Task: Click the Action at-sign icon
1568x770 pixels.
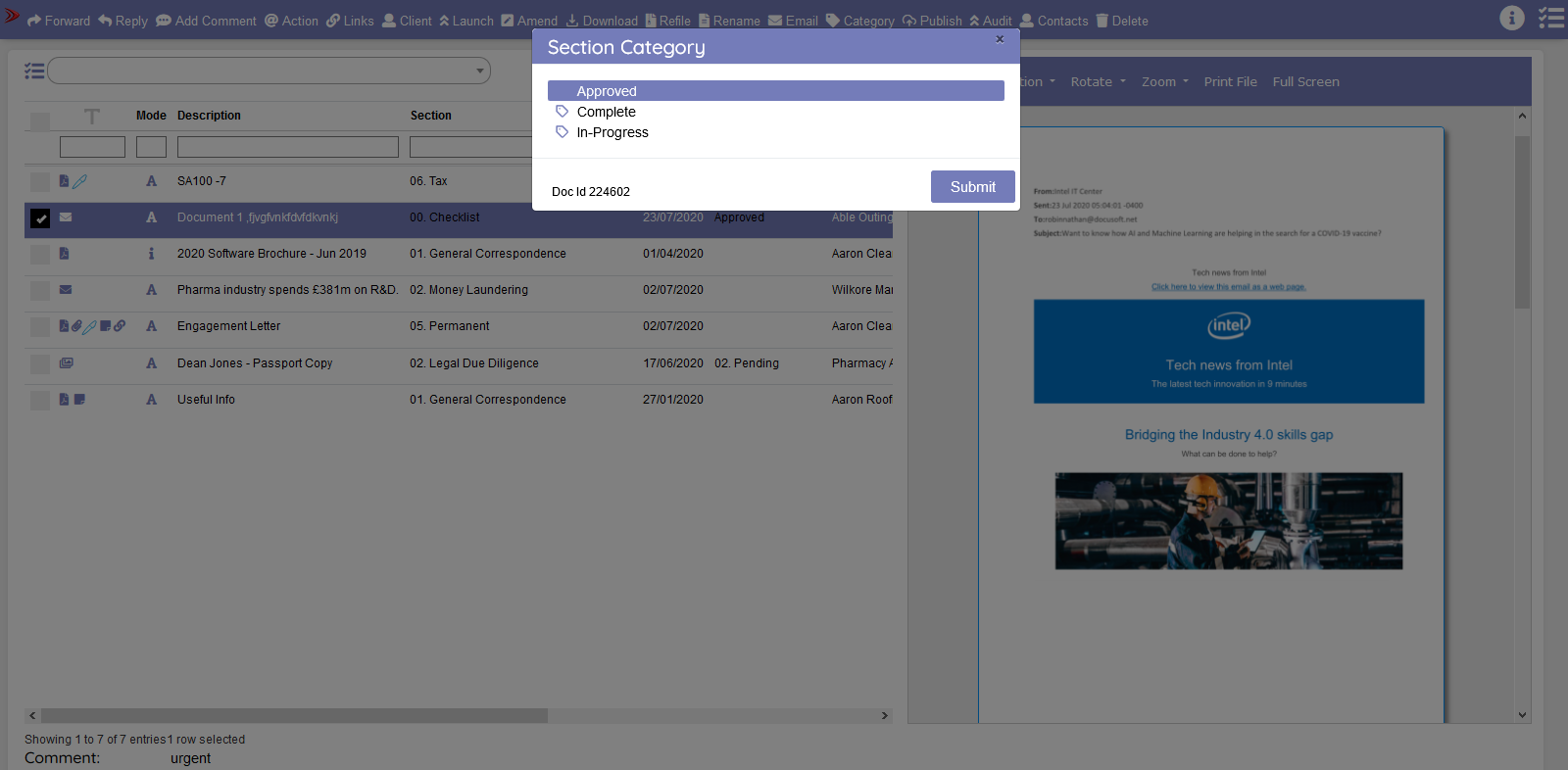Action: click(271, 21)
